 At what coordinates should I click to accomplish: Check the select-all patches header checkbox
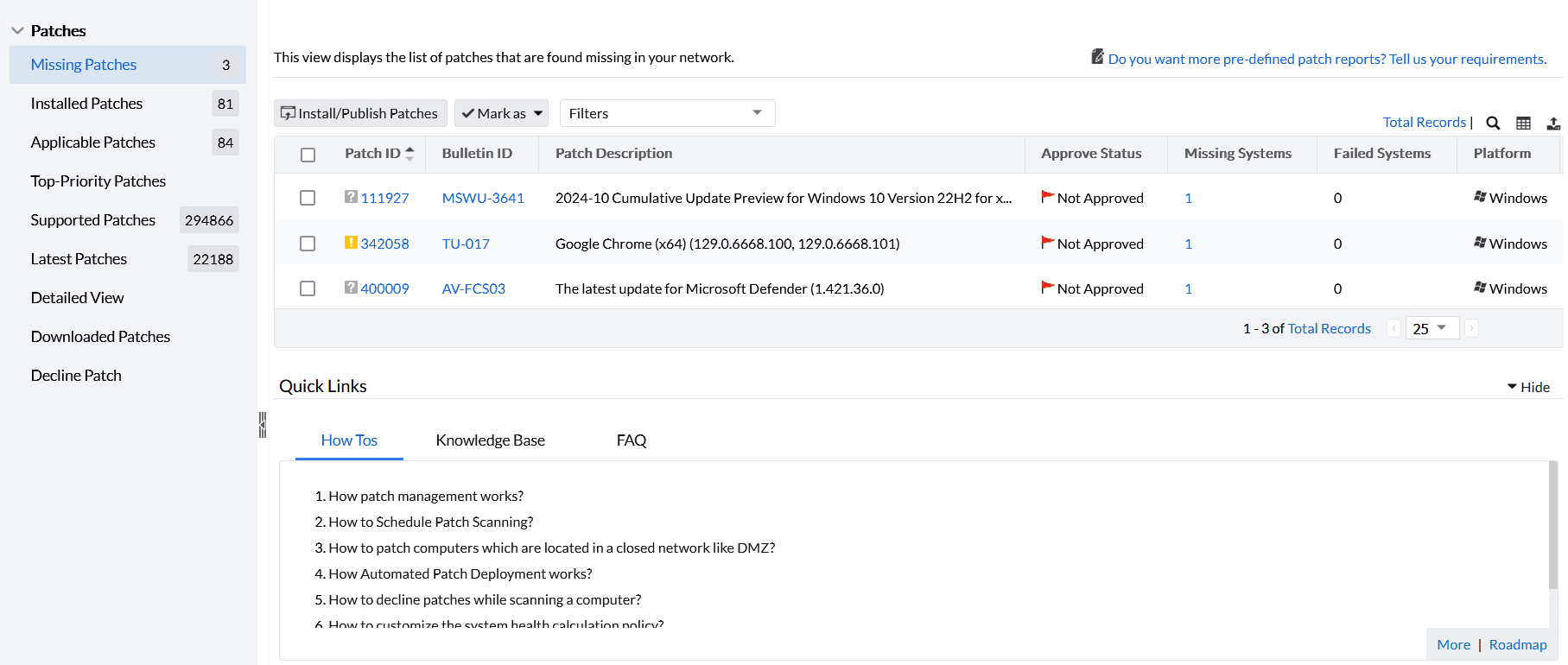point(308,155)
